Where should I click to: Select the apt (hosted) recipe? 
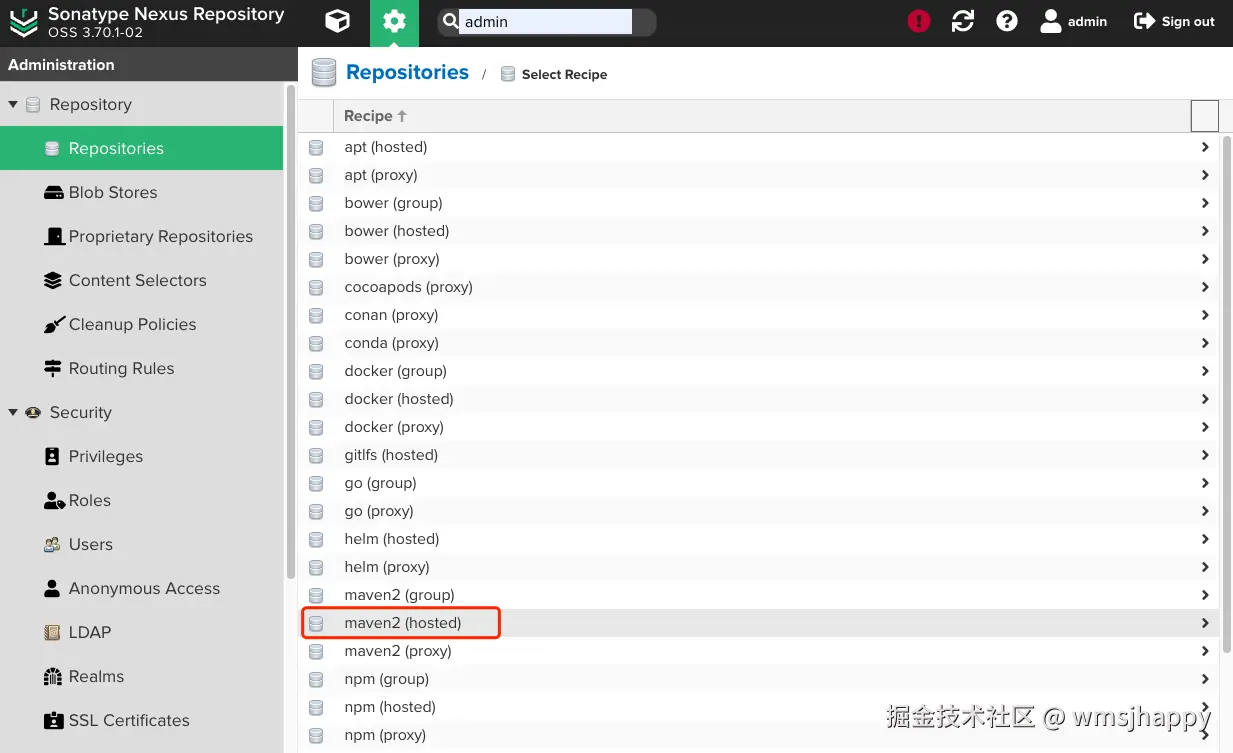tap(759, 147)
